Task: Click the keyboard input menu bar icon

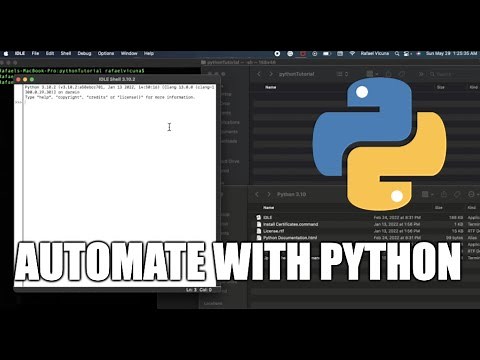Action: pyautogui.click(x=340, y=53)
